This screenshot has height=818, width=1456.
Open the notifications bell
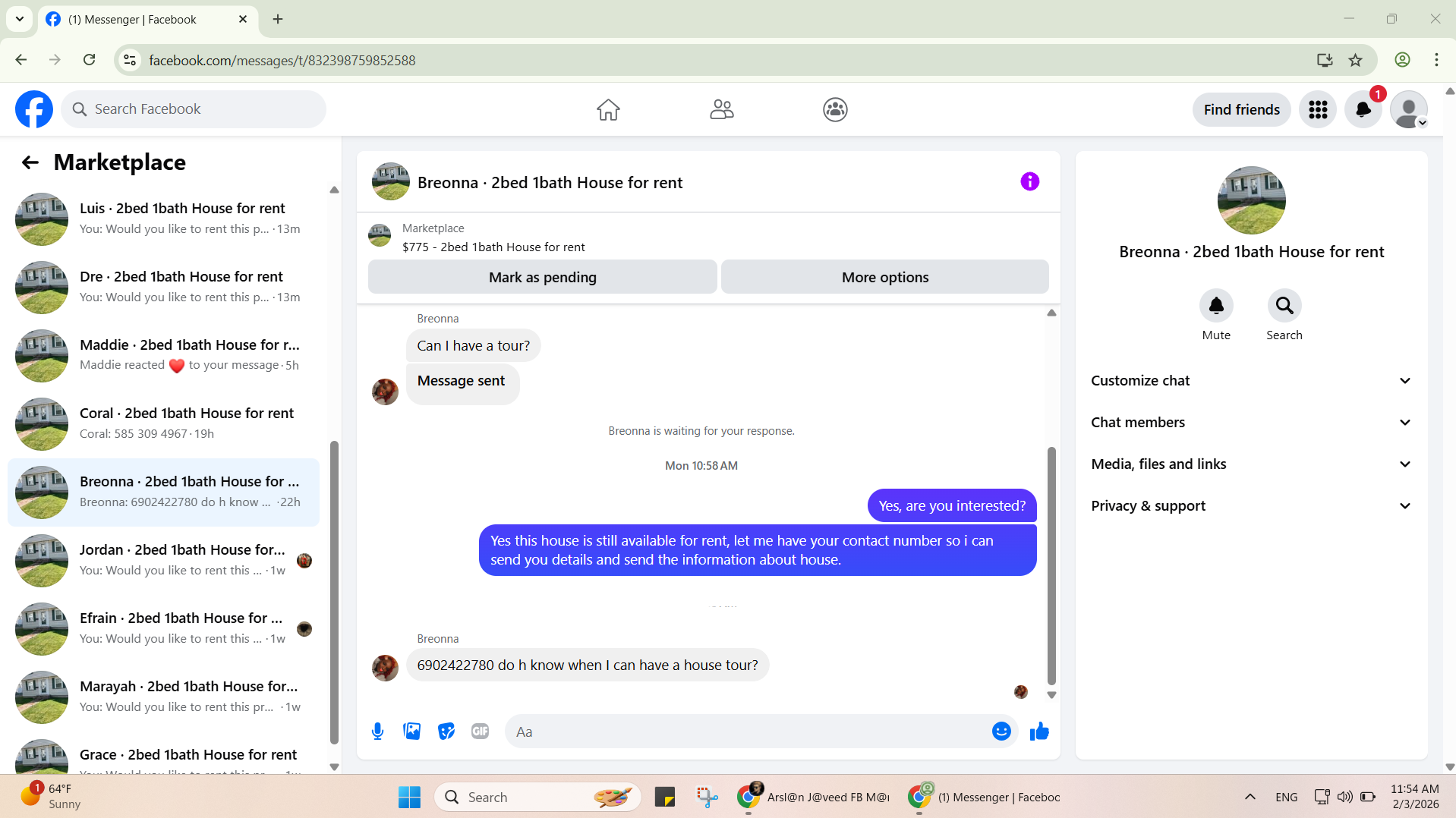tap(1363, 110)
